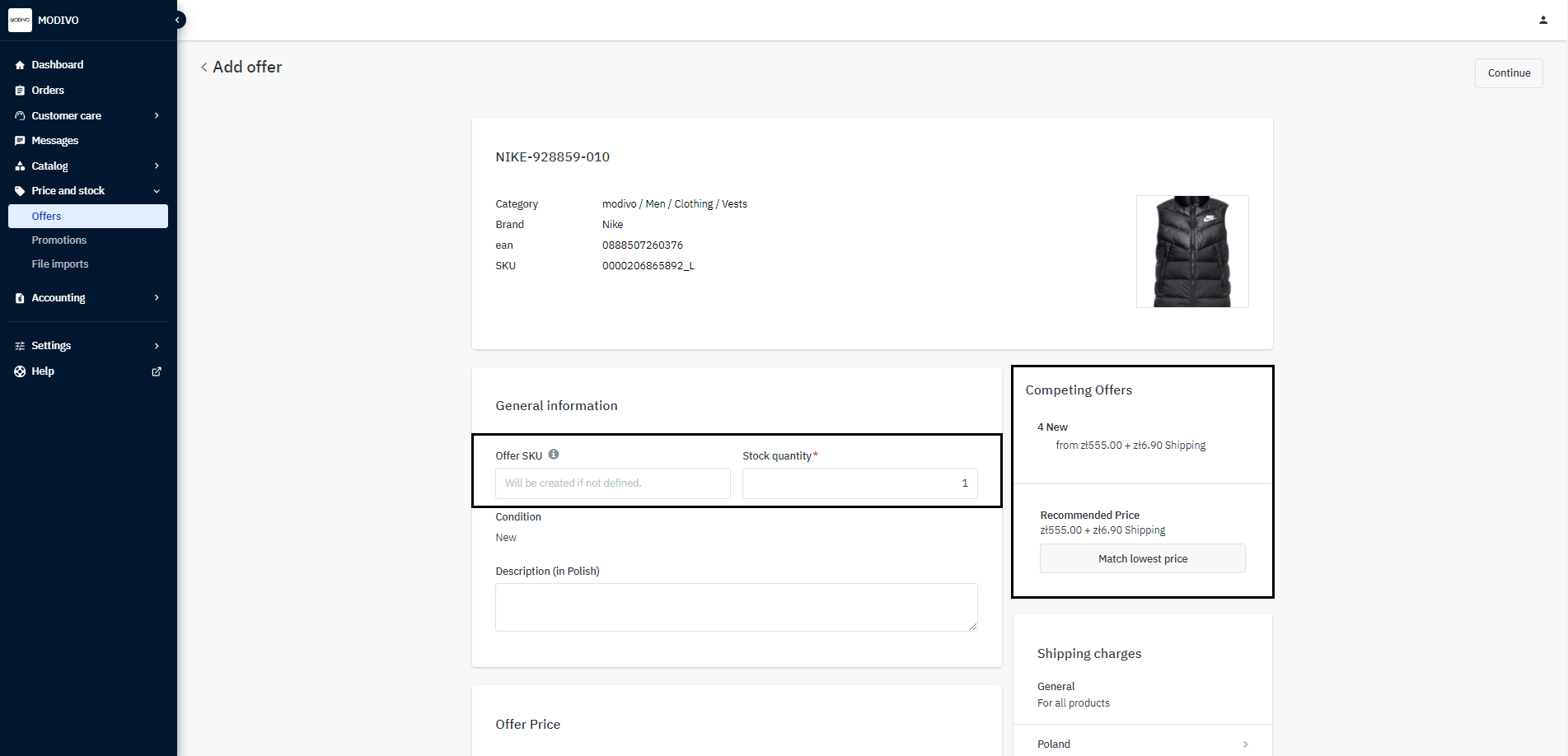This screenshot has width=1568, height=756.
Task: Click the MODIVO logo in sidebar
Action: (20, 20)
